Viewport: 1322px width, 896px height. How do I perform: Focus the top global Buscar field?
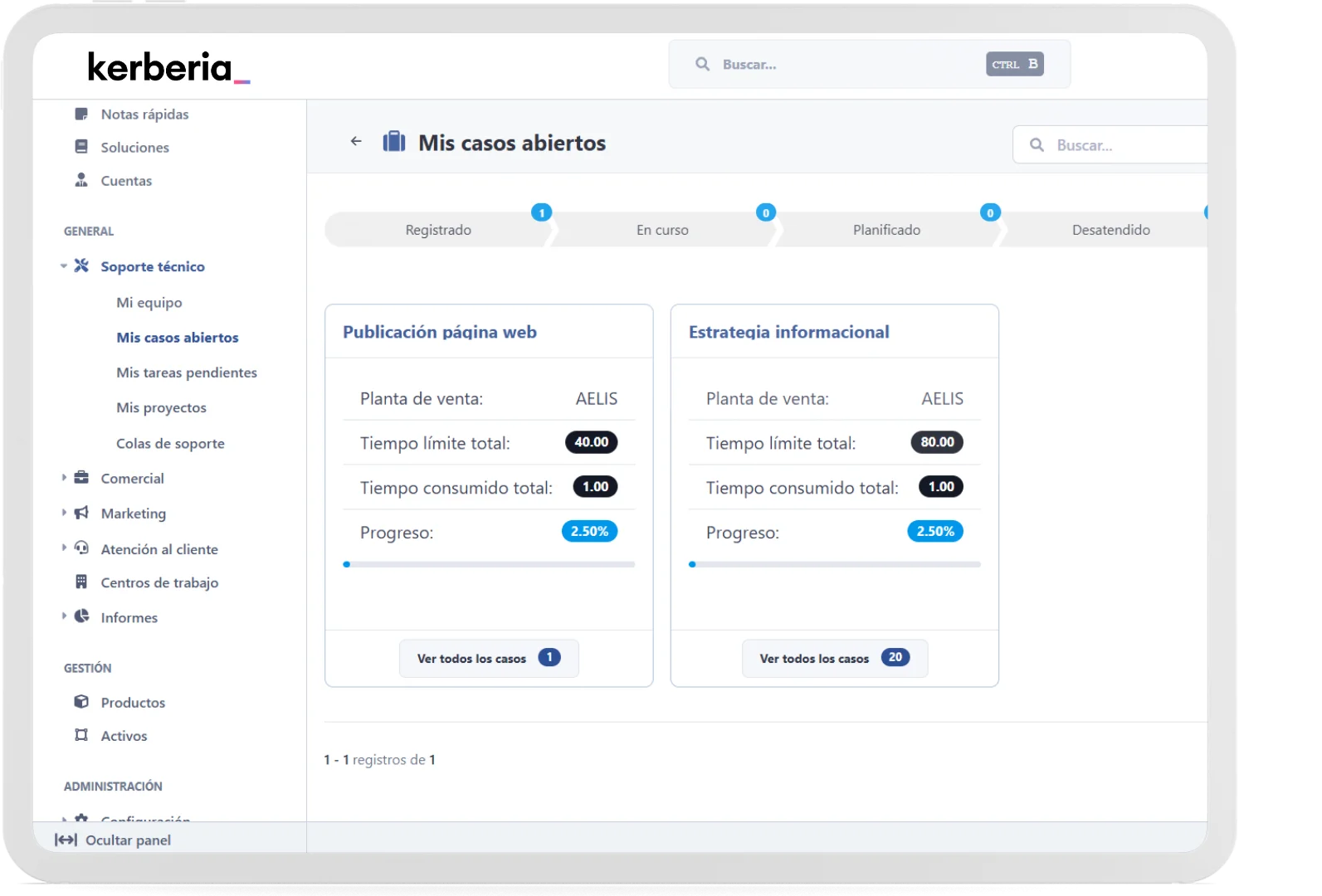pyautogui.click(x=870, y=64)
